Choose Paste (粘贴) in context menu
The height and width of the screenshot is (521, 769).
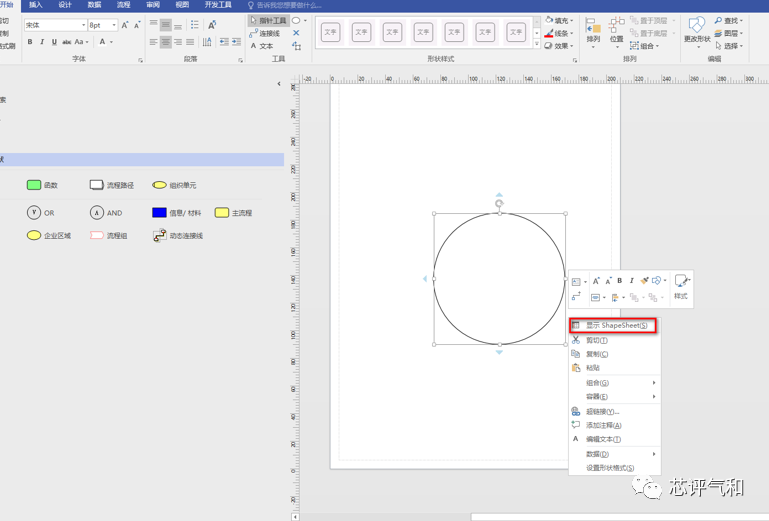(613, 367)
